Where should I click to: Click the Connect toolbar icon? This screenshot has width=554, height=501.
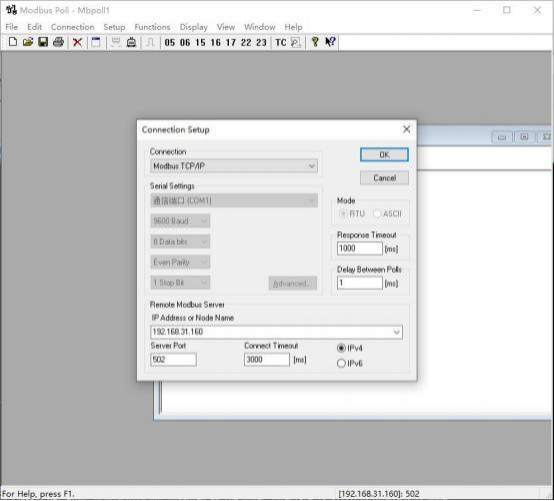pos(116,42)
